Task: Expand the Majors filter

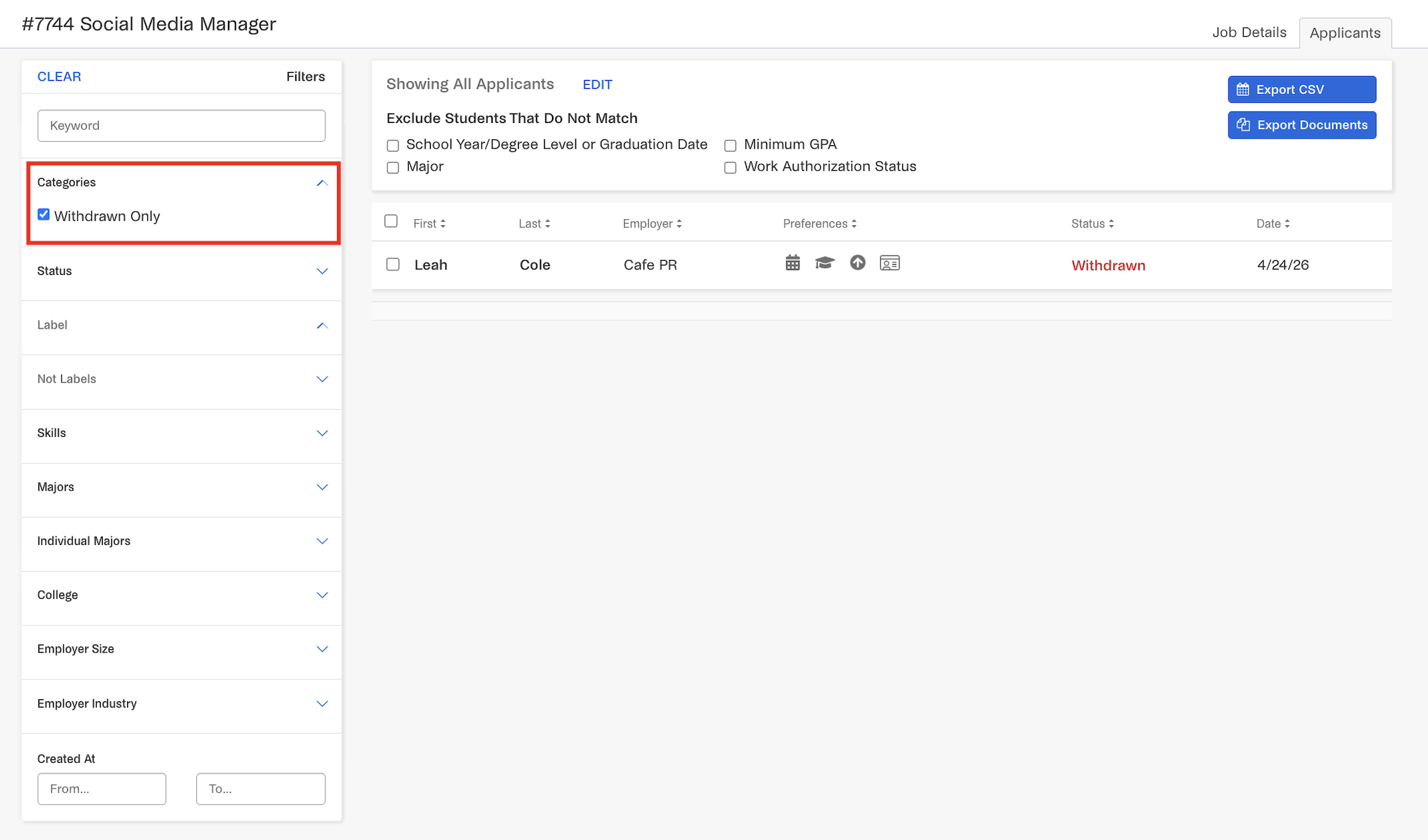Action: click(x=322, y=487)
